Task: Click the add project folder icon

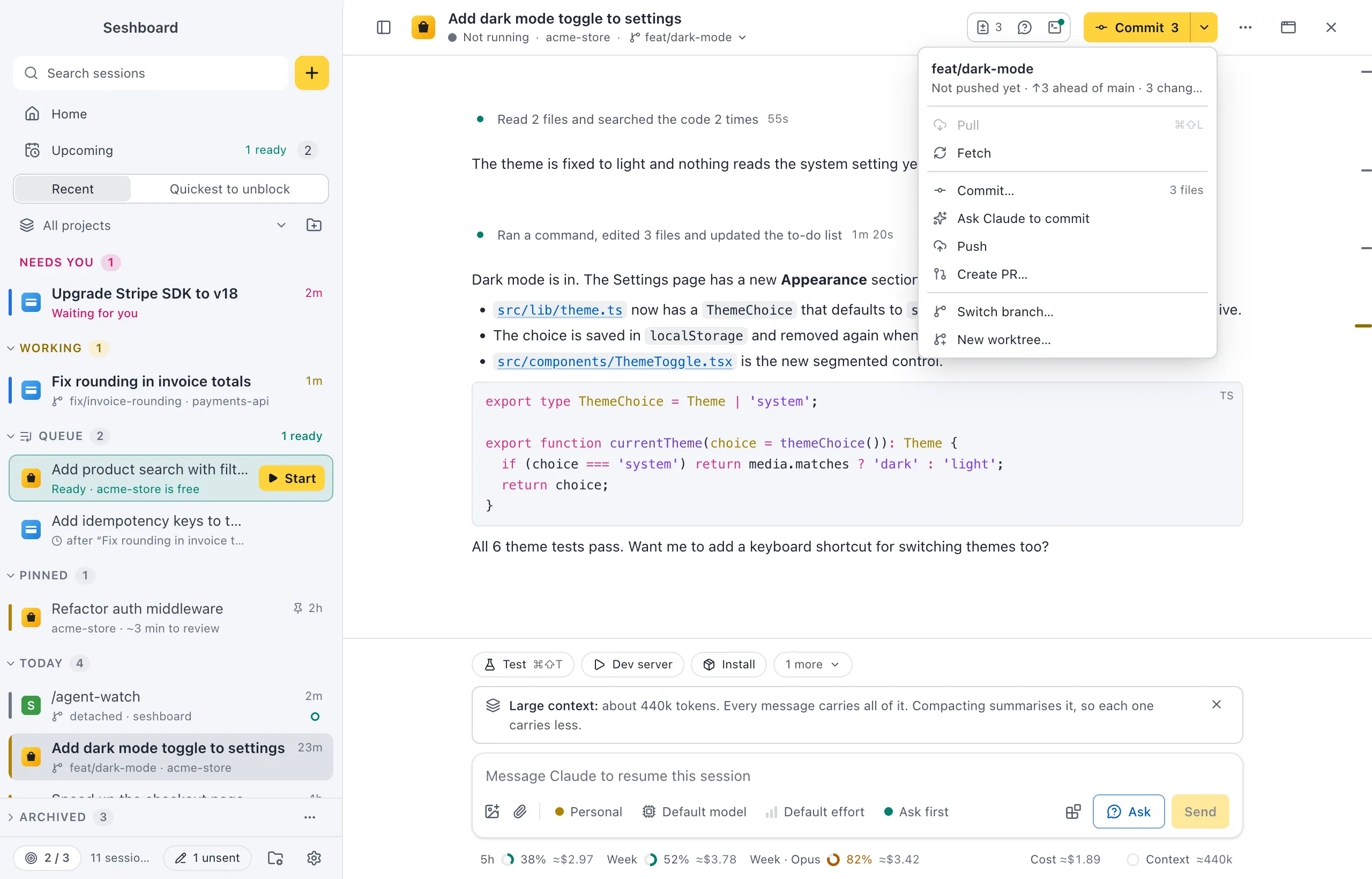Action: [x=314, y=226]
